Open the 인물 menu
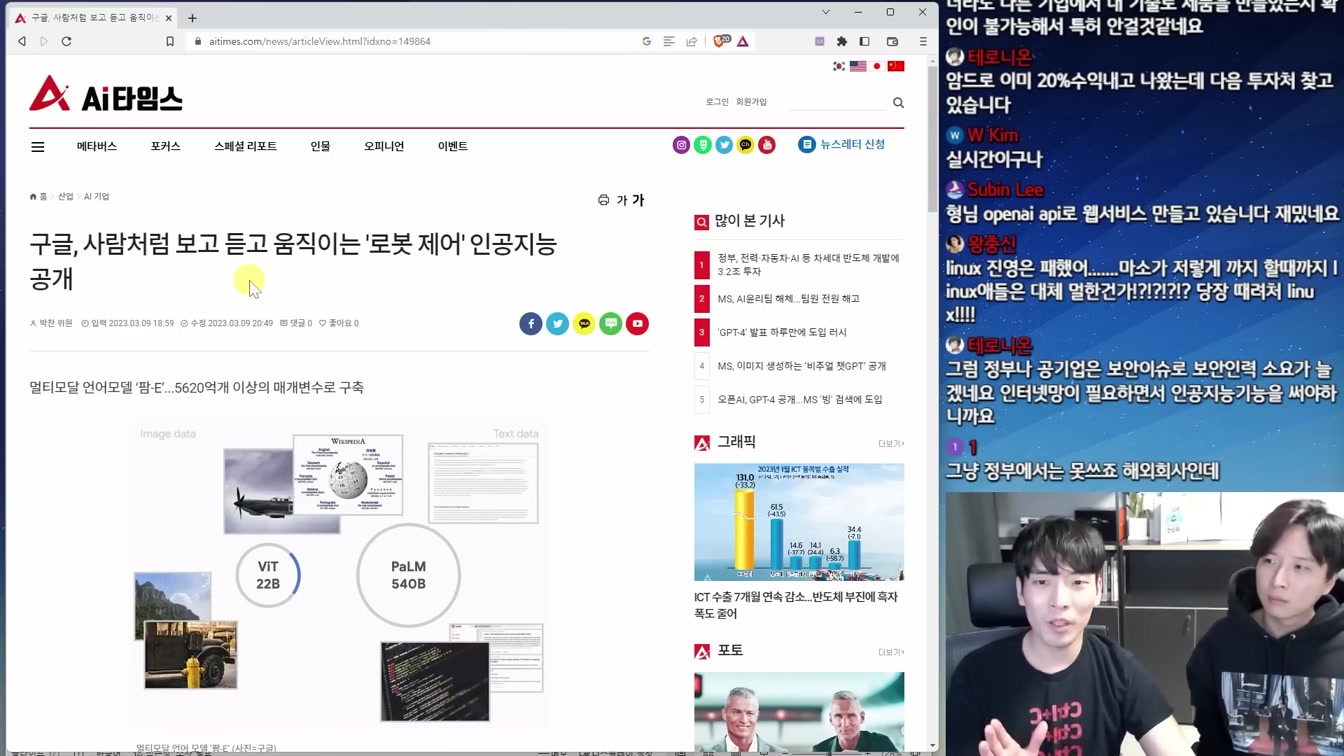 (x=320, y=146)
